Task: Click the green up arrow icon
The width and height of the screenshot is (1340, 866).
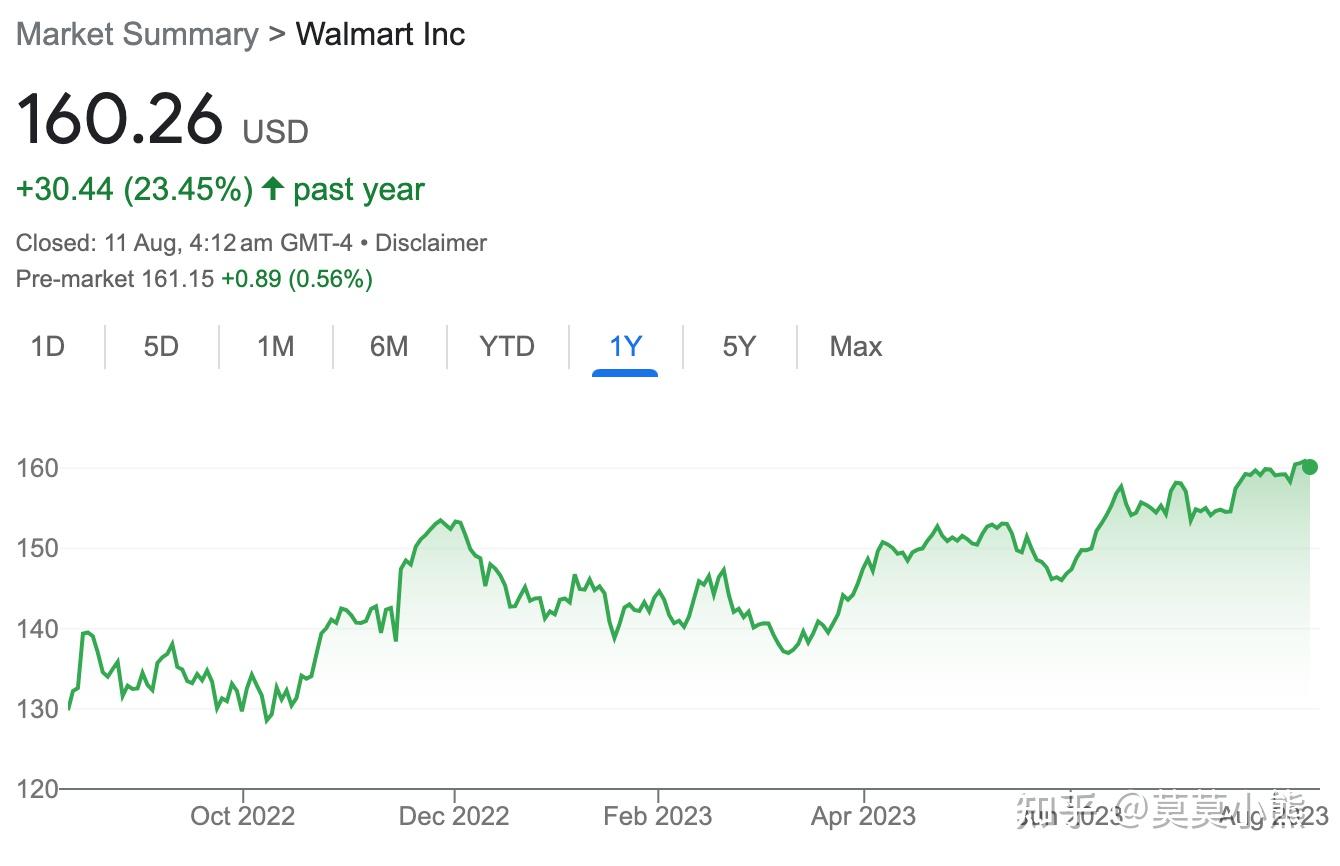Action: click(x=272, y=188)
